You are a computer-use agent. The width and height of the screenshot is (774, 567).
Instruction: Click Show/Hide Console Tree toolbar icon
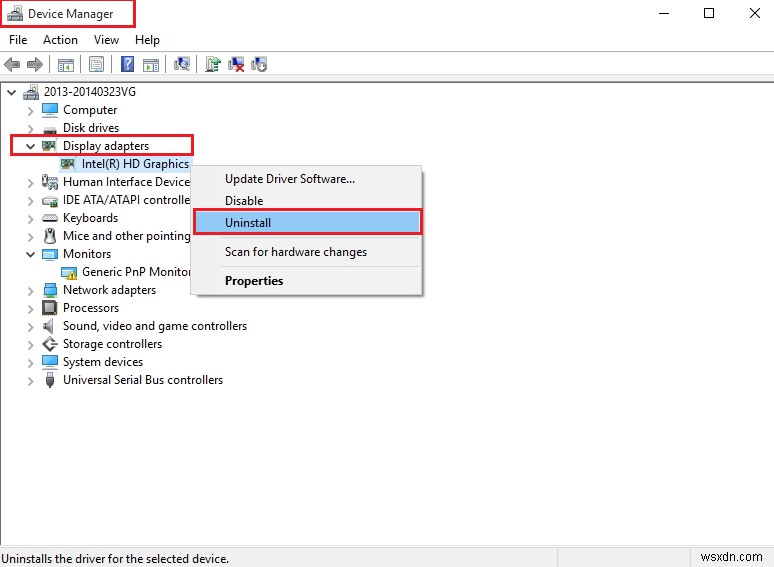coord(66,65)
